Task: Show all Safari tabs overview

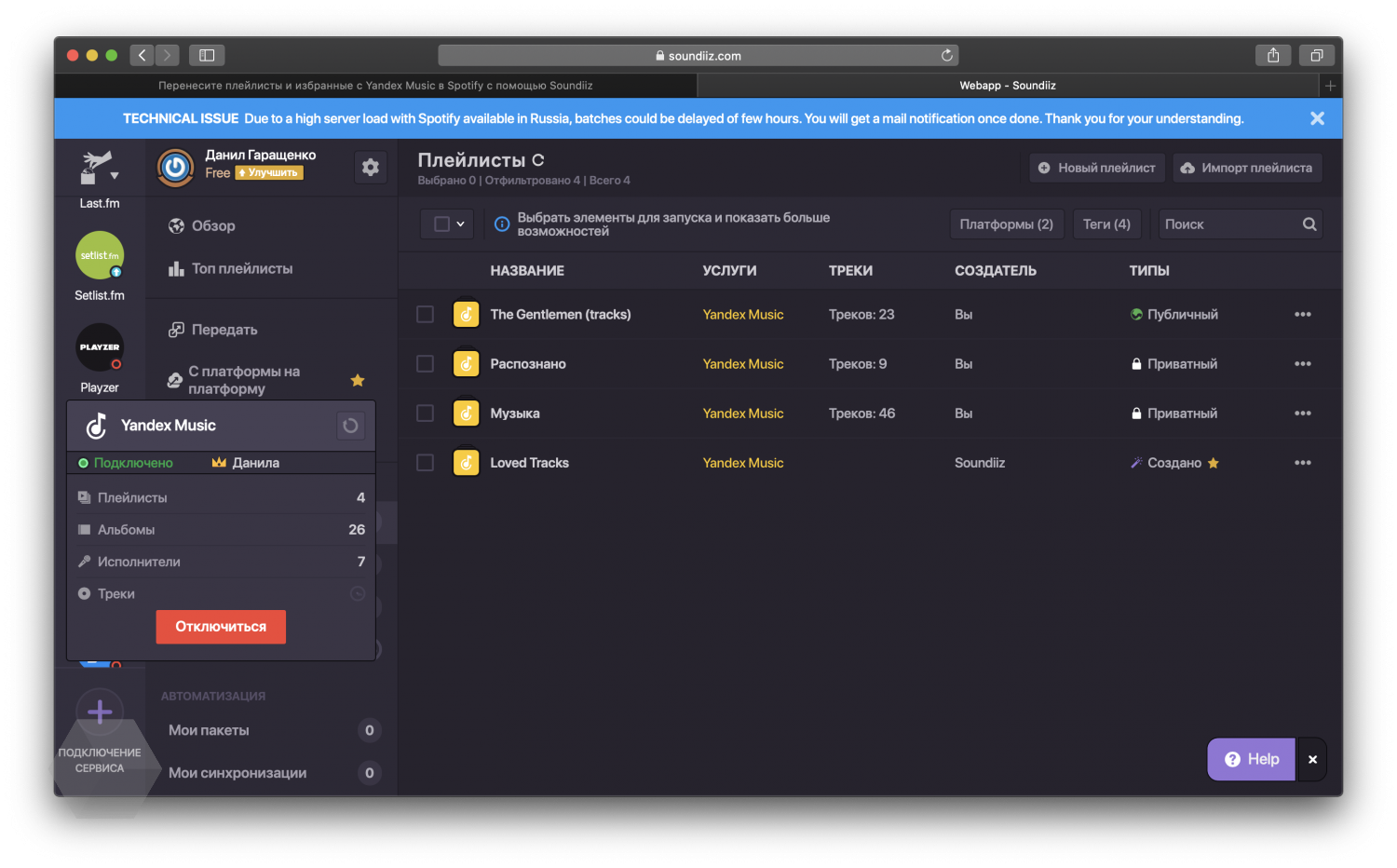Action: 1317,56
